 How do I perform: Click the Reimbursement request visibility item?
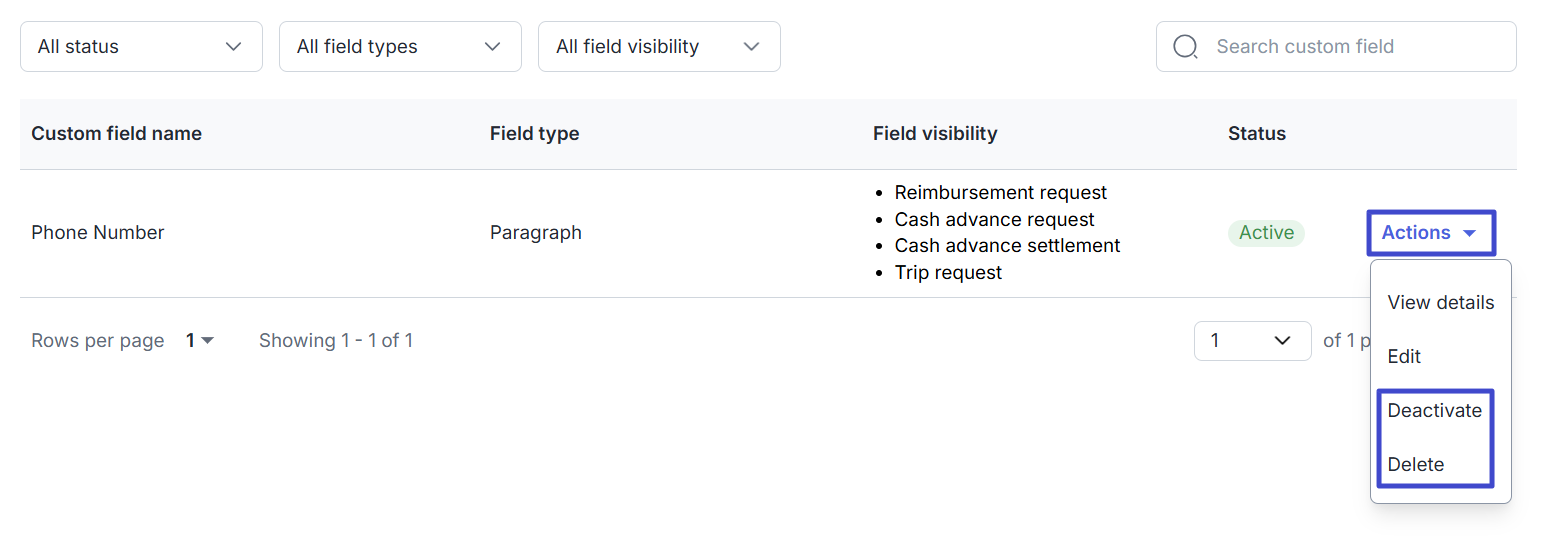point(1000,193)
